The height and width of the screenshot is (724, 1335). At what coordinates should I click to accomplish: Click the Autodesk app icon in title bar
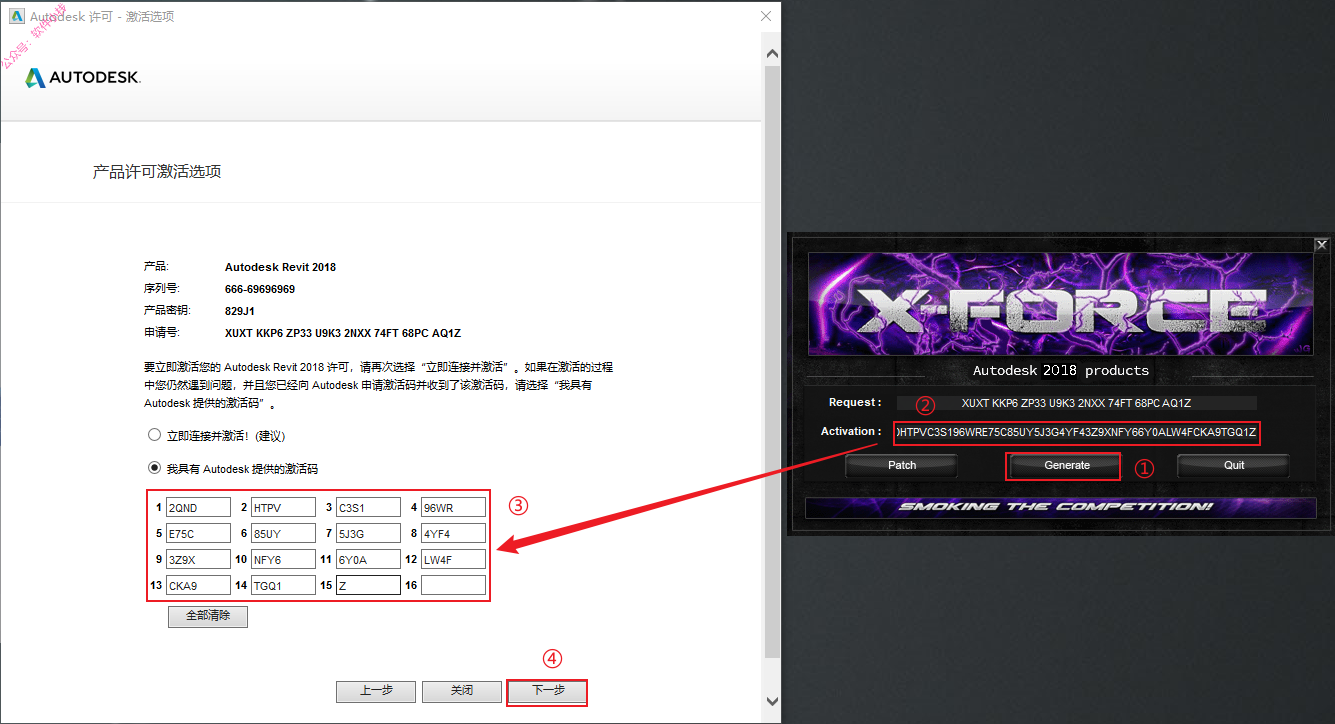(17, 17)
